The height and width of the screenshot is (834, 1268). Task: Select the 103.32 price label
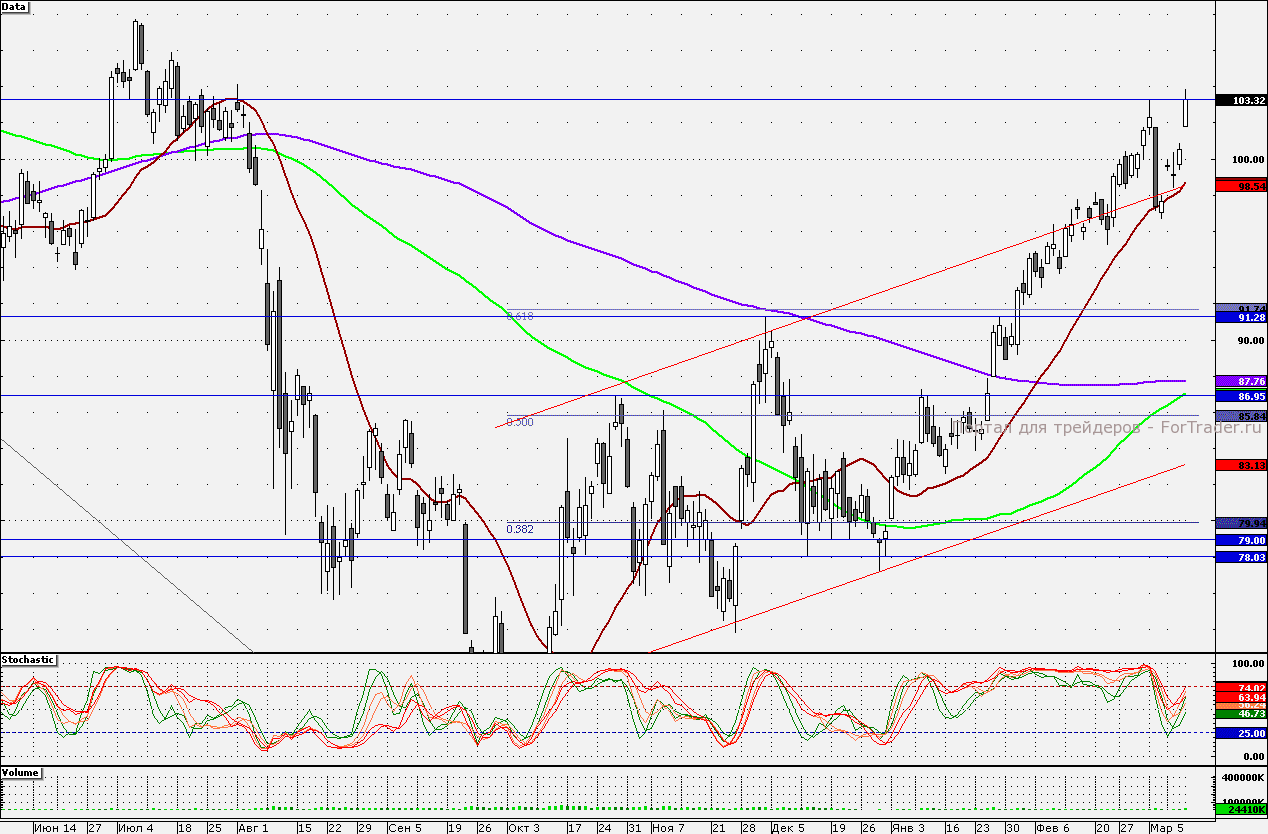coord(1241,100)
